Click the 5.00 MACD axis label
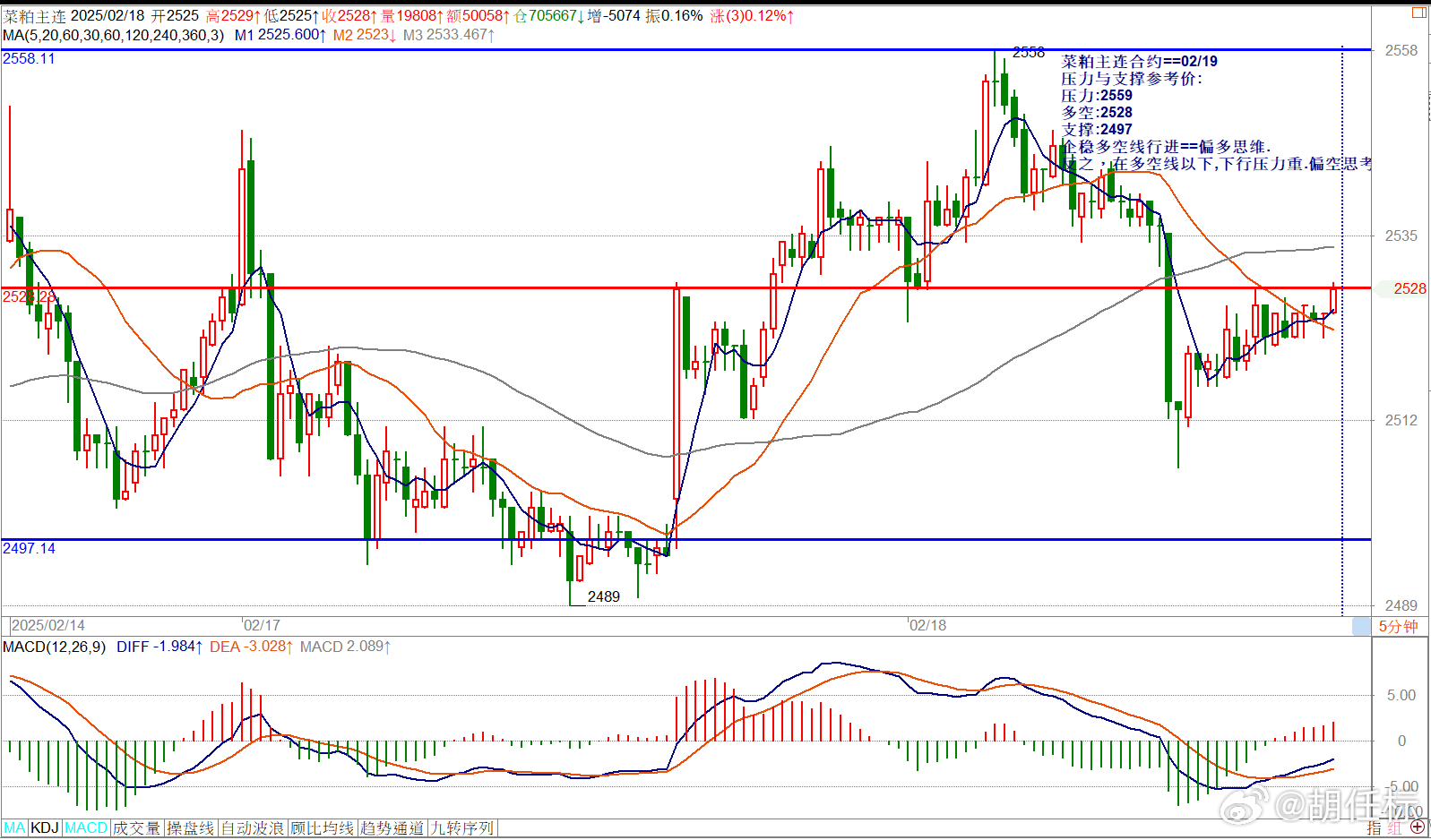The width and height of the screenshot is (1431, 840). [x=1401, y=695]
